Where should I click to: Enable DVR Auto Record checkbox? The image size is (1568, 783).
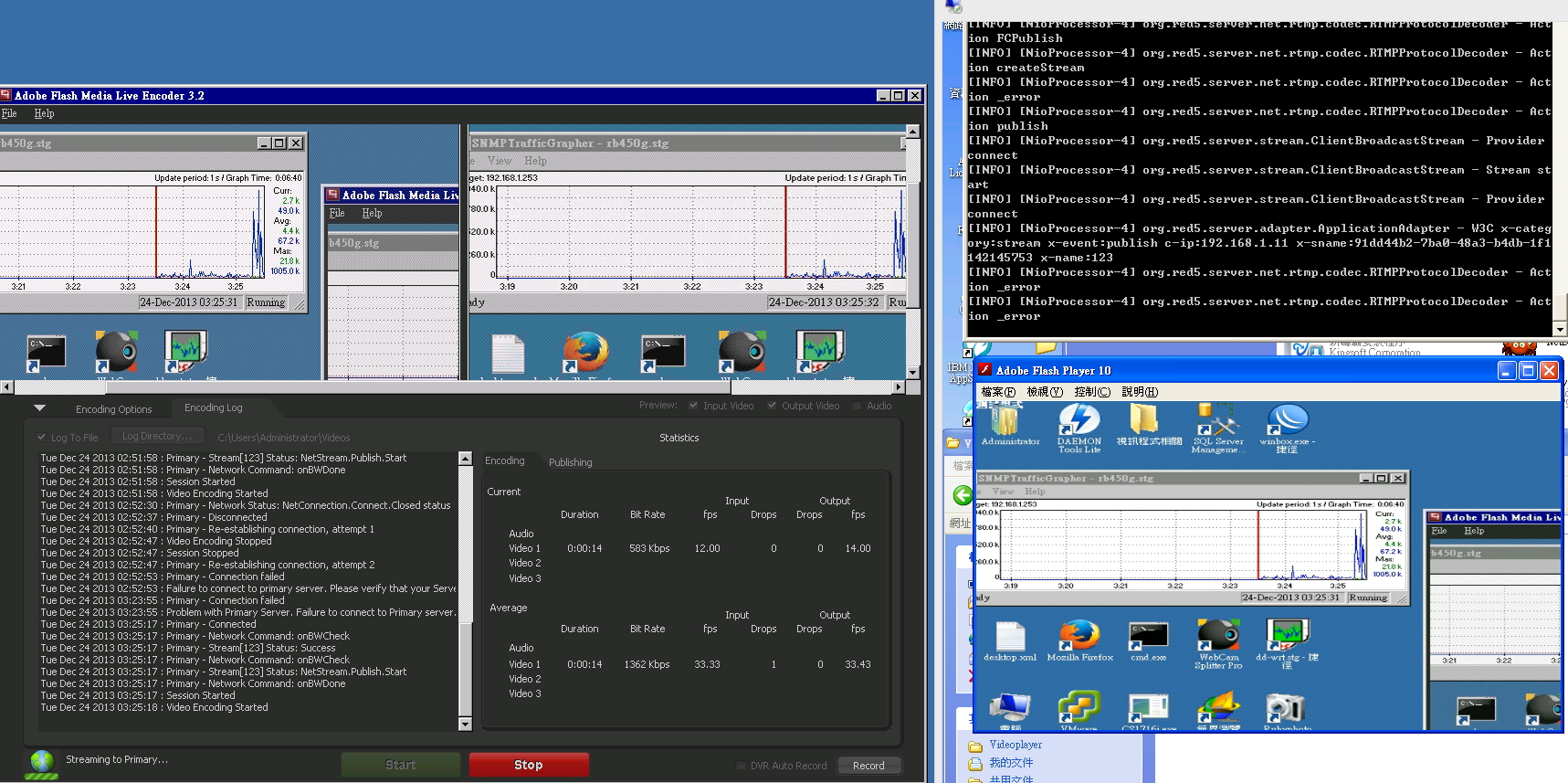pyautogui.click(x=740, y=766)
